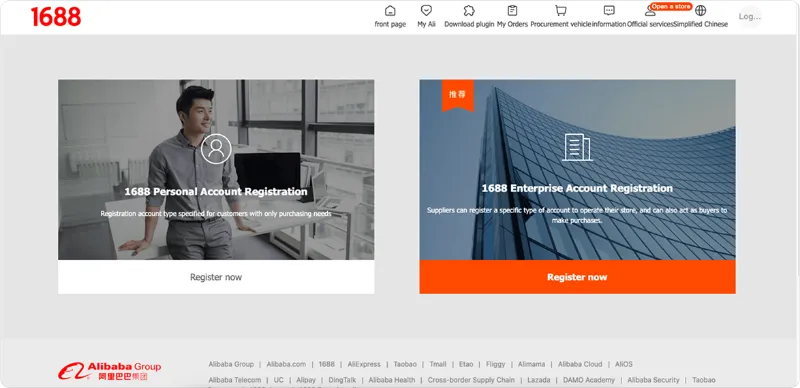800x388 pixels.
Task: Open the Etao footer link
Action: pyautogui.click(x=466, y=364)
